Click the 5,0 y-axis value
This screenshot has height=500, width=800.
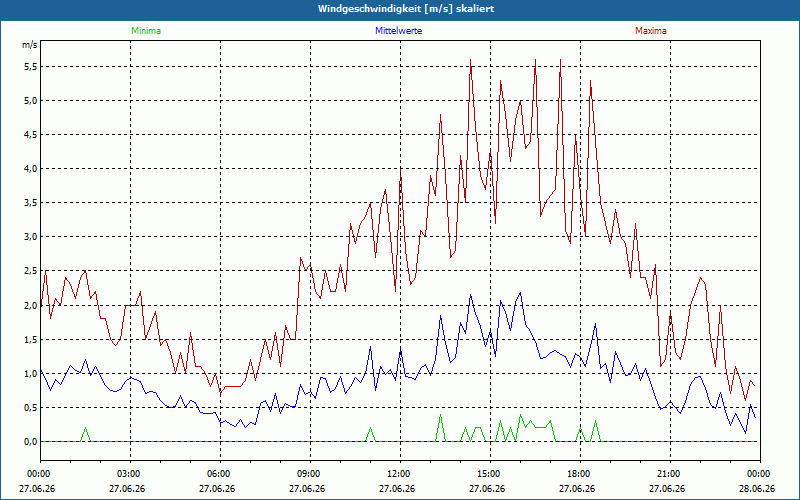[31, 101]
